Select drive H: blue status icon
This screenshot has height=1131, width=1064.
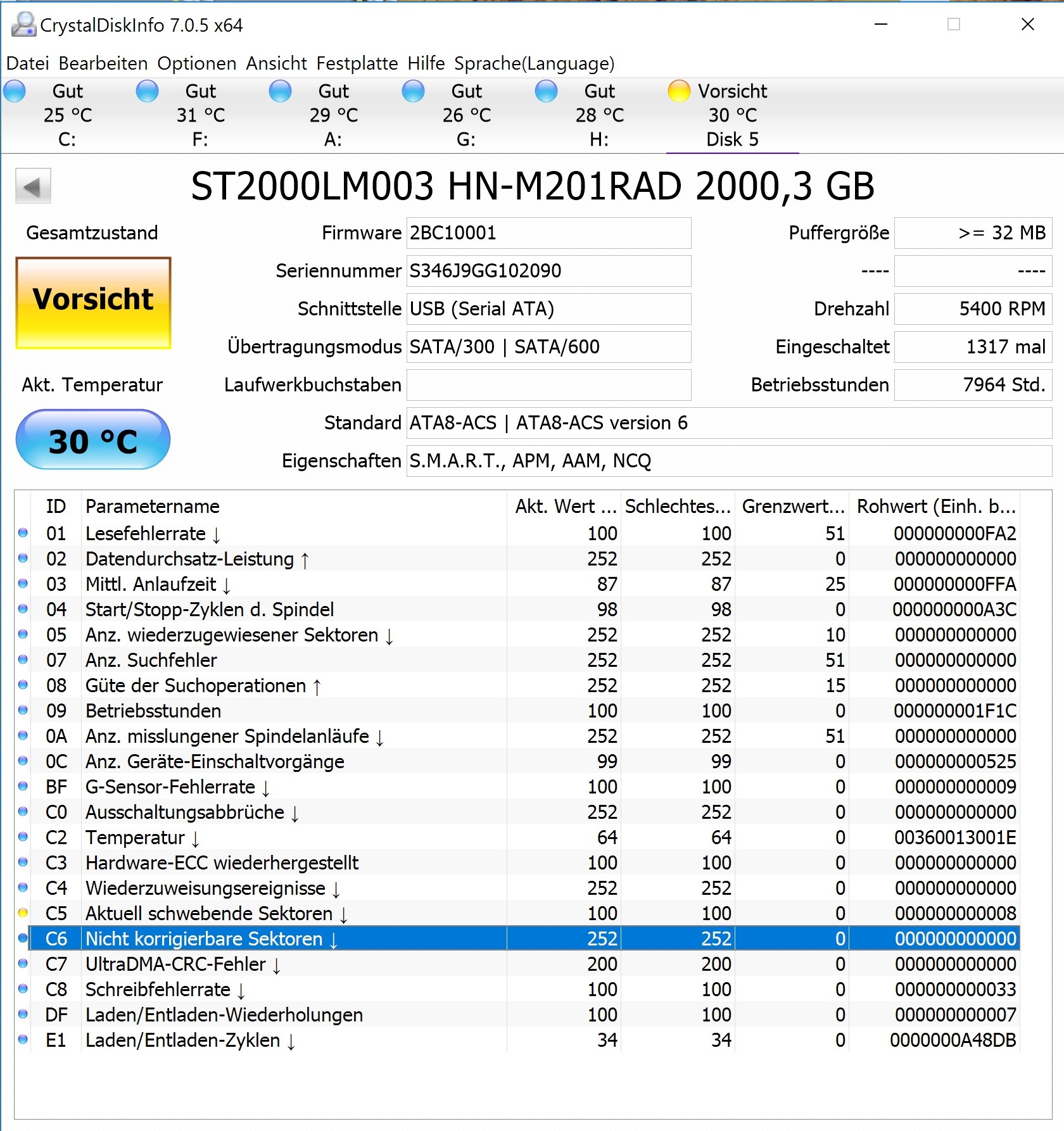coord(547,91)
